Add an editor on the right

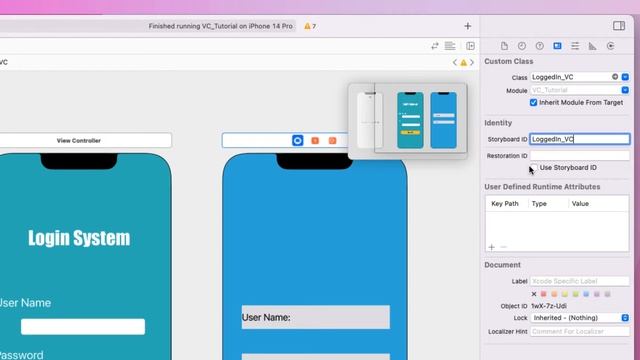pyautogui.click(x=470, y=46)
